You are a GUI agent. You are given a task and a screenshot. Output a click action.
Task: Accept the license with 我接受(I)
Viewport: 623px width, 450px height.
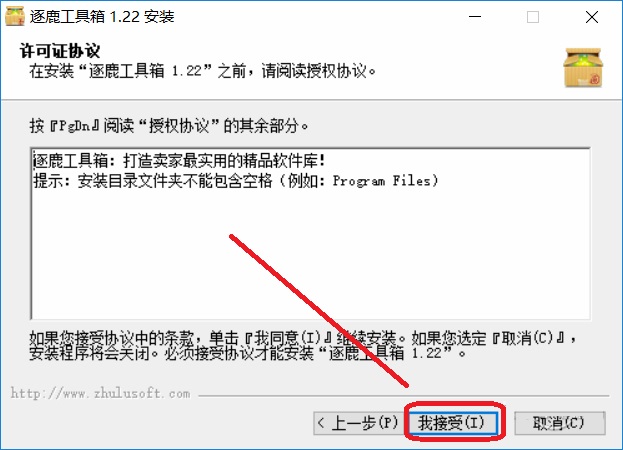[452, 423]
